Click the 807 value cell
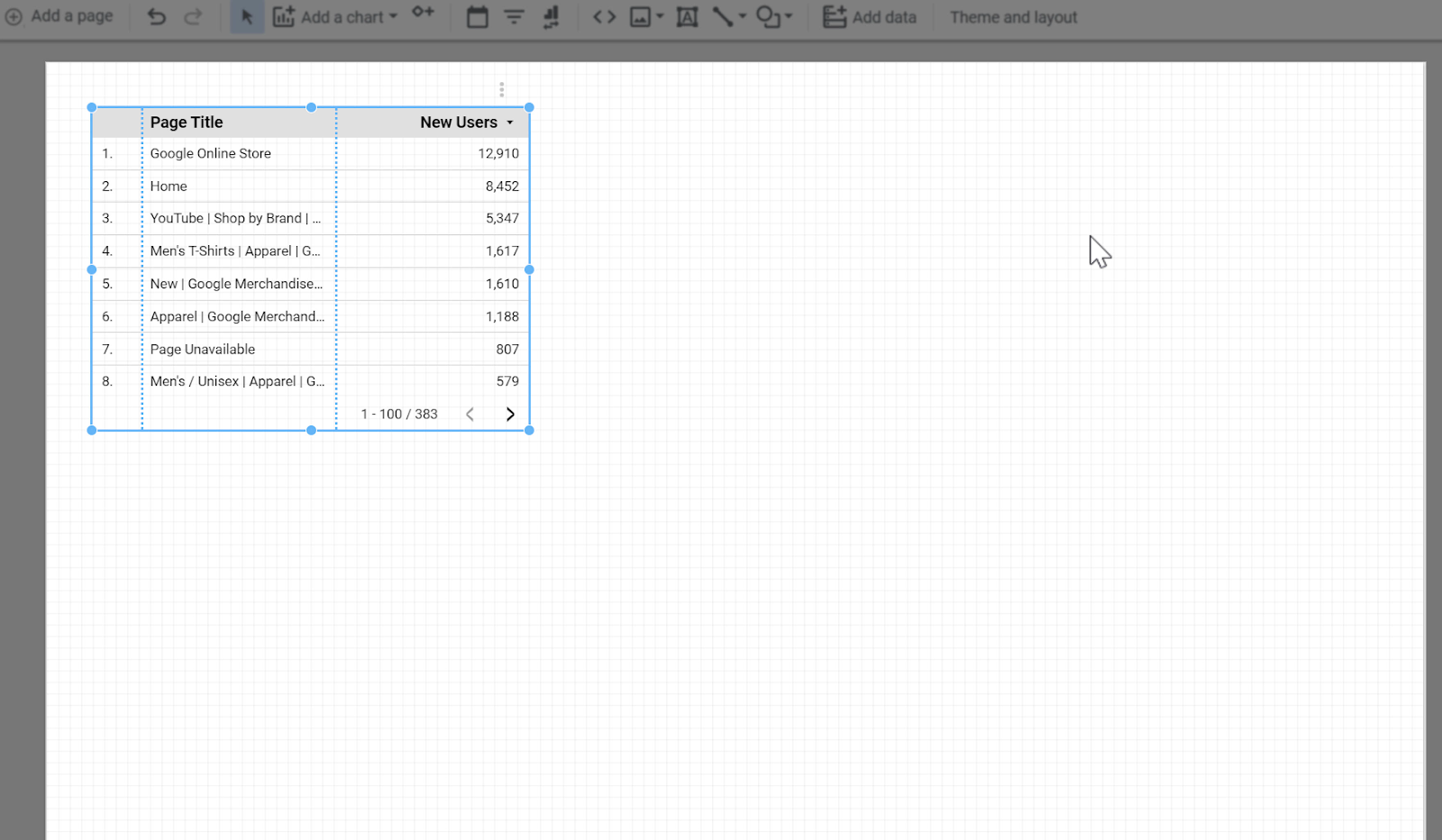This screenshot has width=1442, height=840. 507,349
